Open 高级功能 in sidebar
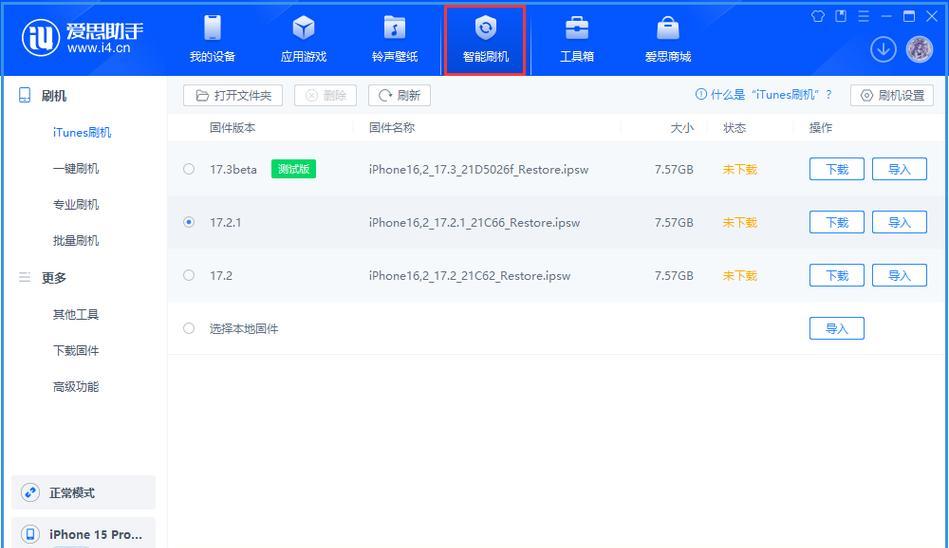 tap(76, 386)
